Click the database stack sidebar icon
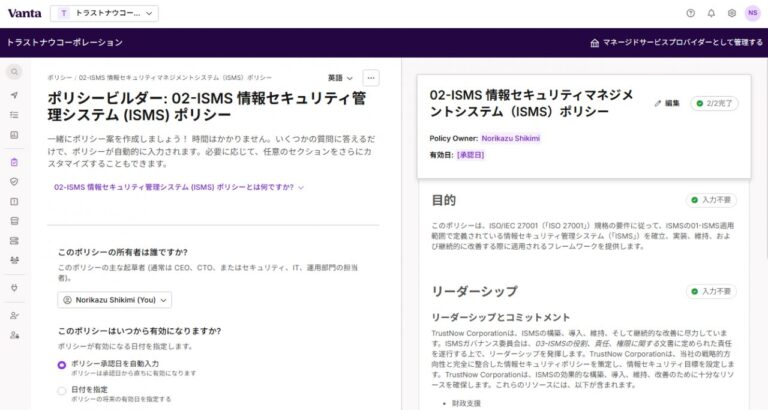 14,221
